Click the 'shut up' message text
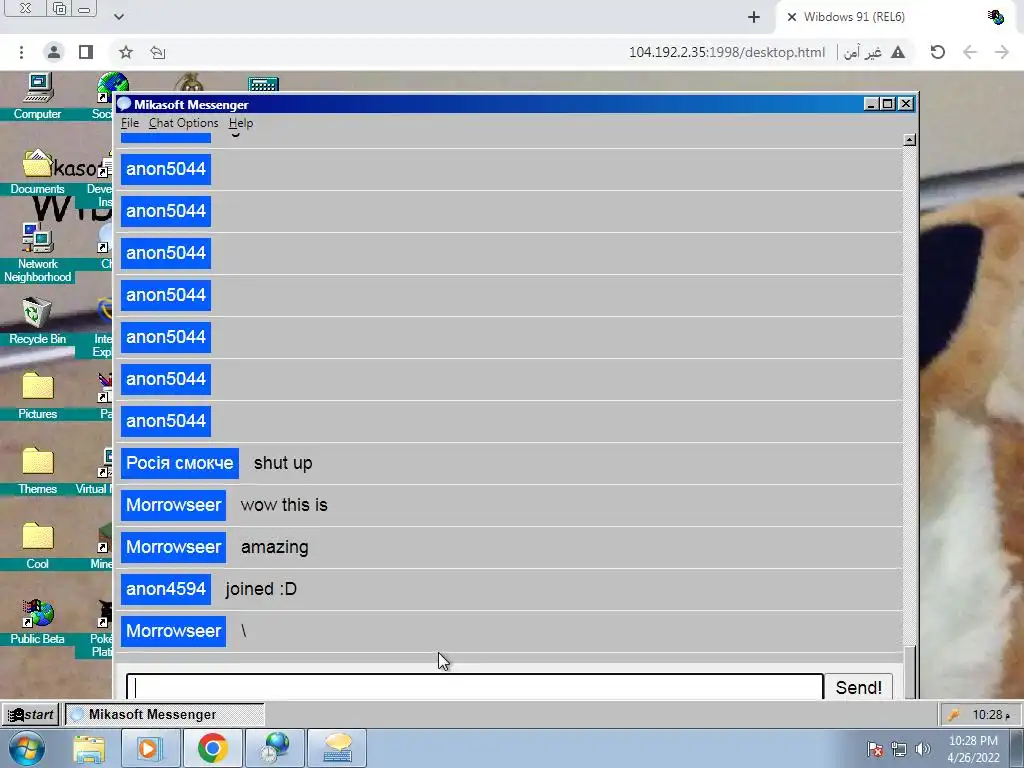This screenshot has height=768, width=1024. pos(283,463)
